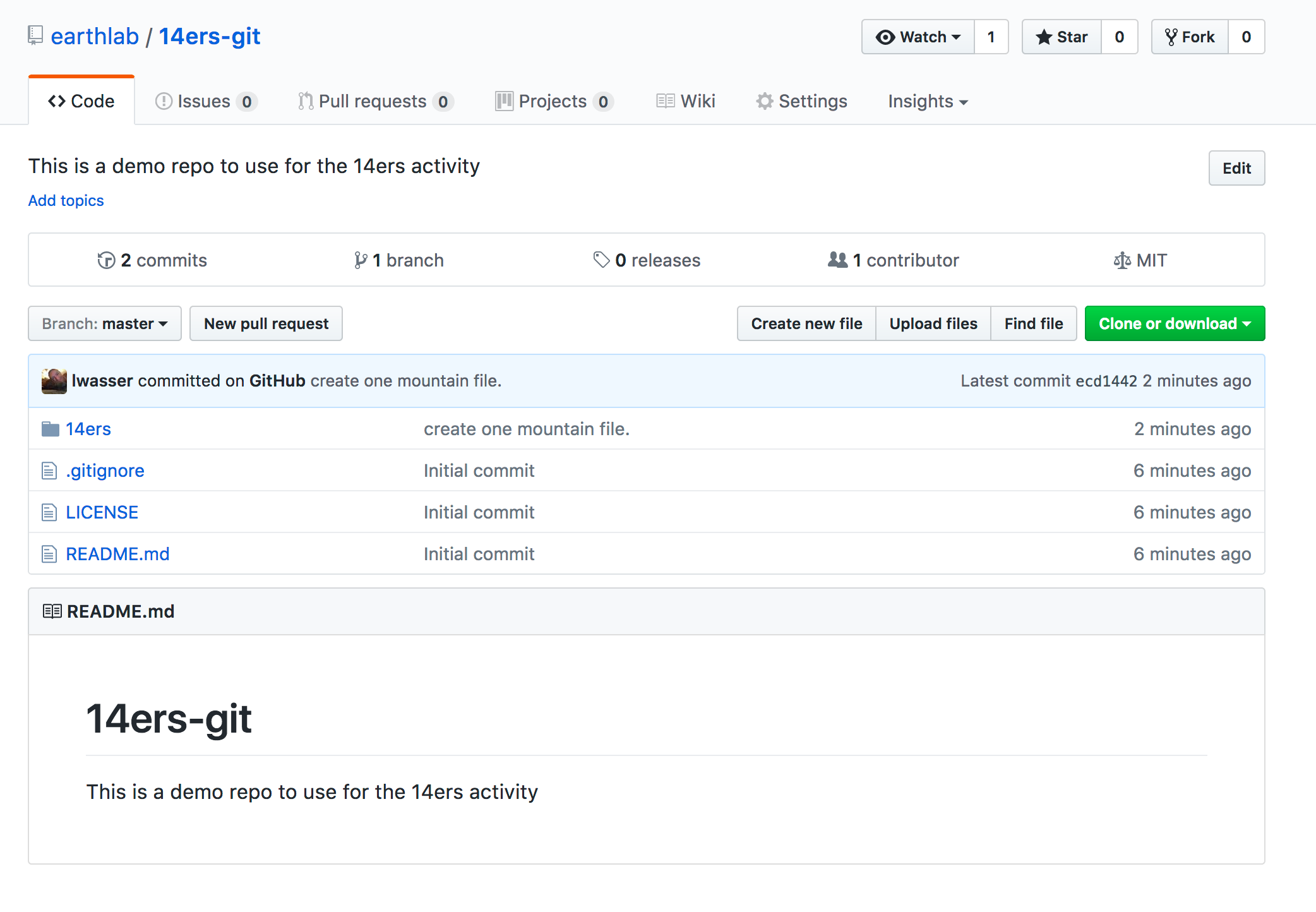Expand the Branch master dropdown
The image size is (1316, 912).
(x=104, y=323)
